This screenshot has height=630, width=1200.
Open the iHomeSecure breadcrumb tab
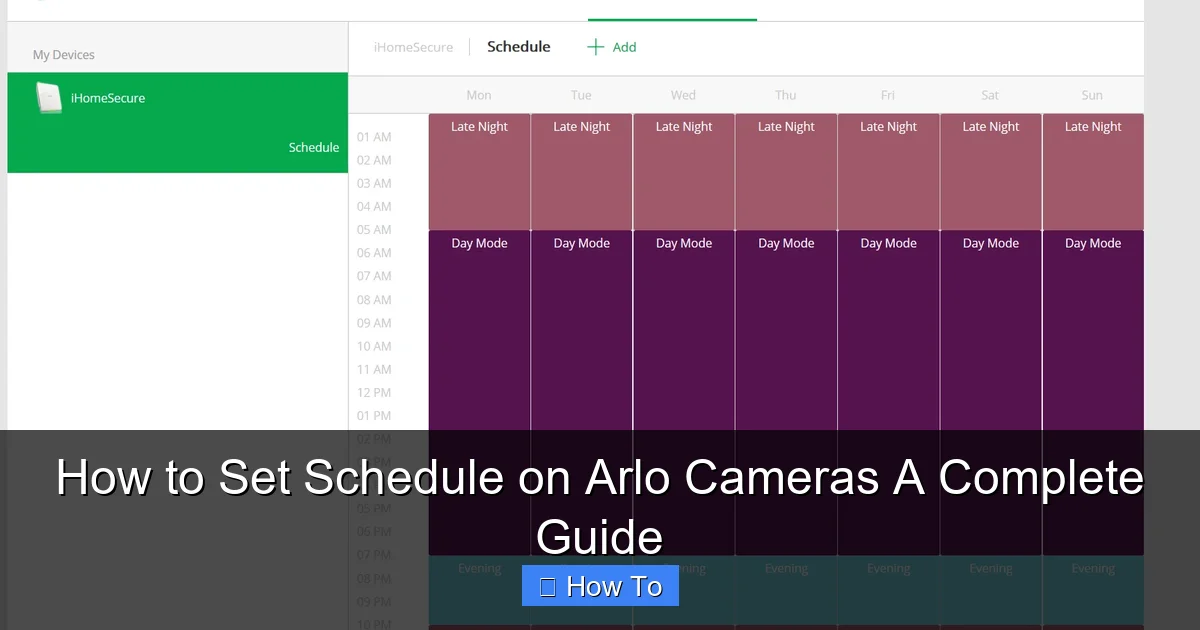(x=412, y=46)
